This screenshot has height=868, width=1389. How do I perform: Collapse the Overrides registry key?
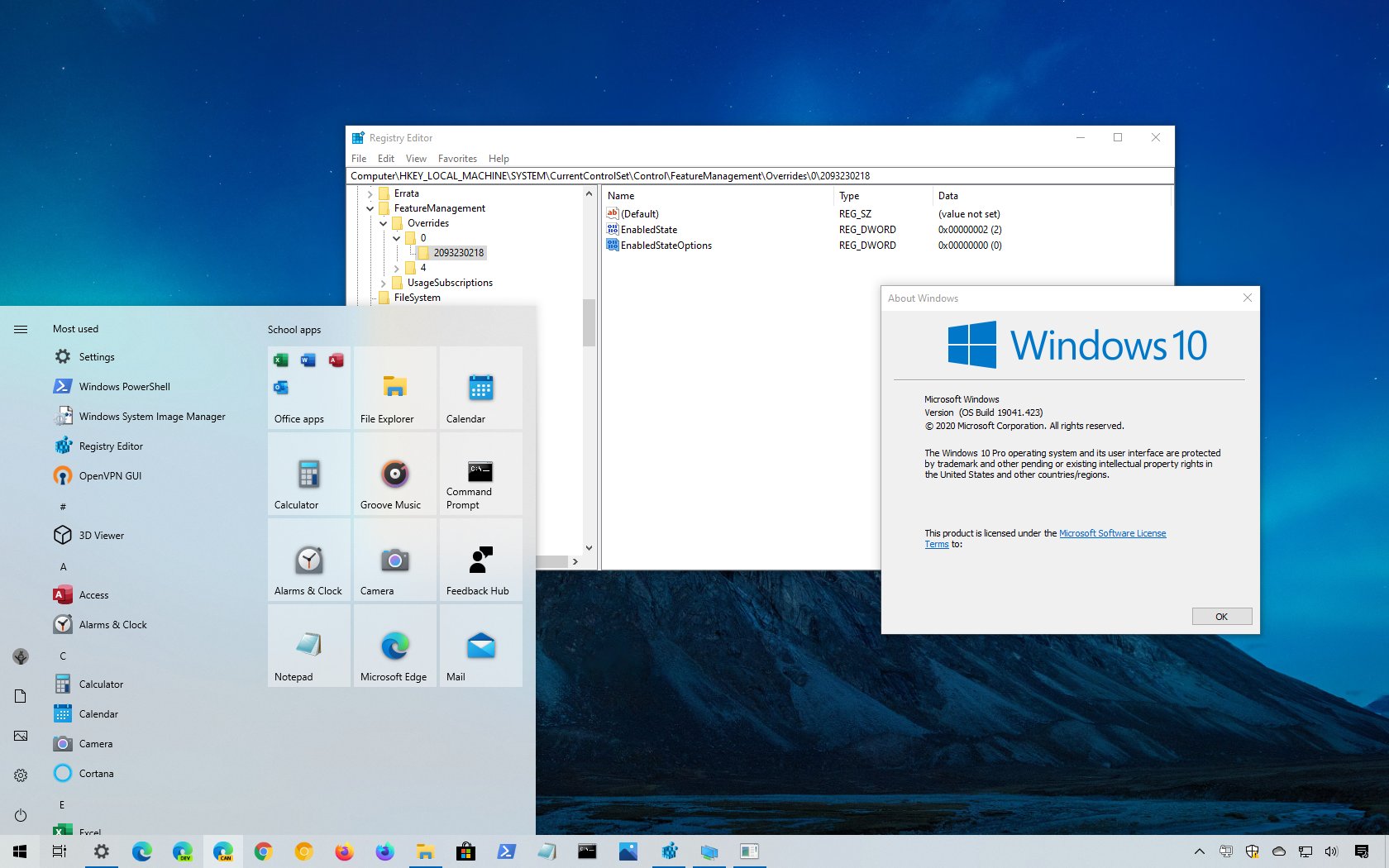383,223
